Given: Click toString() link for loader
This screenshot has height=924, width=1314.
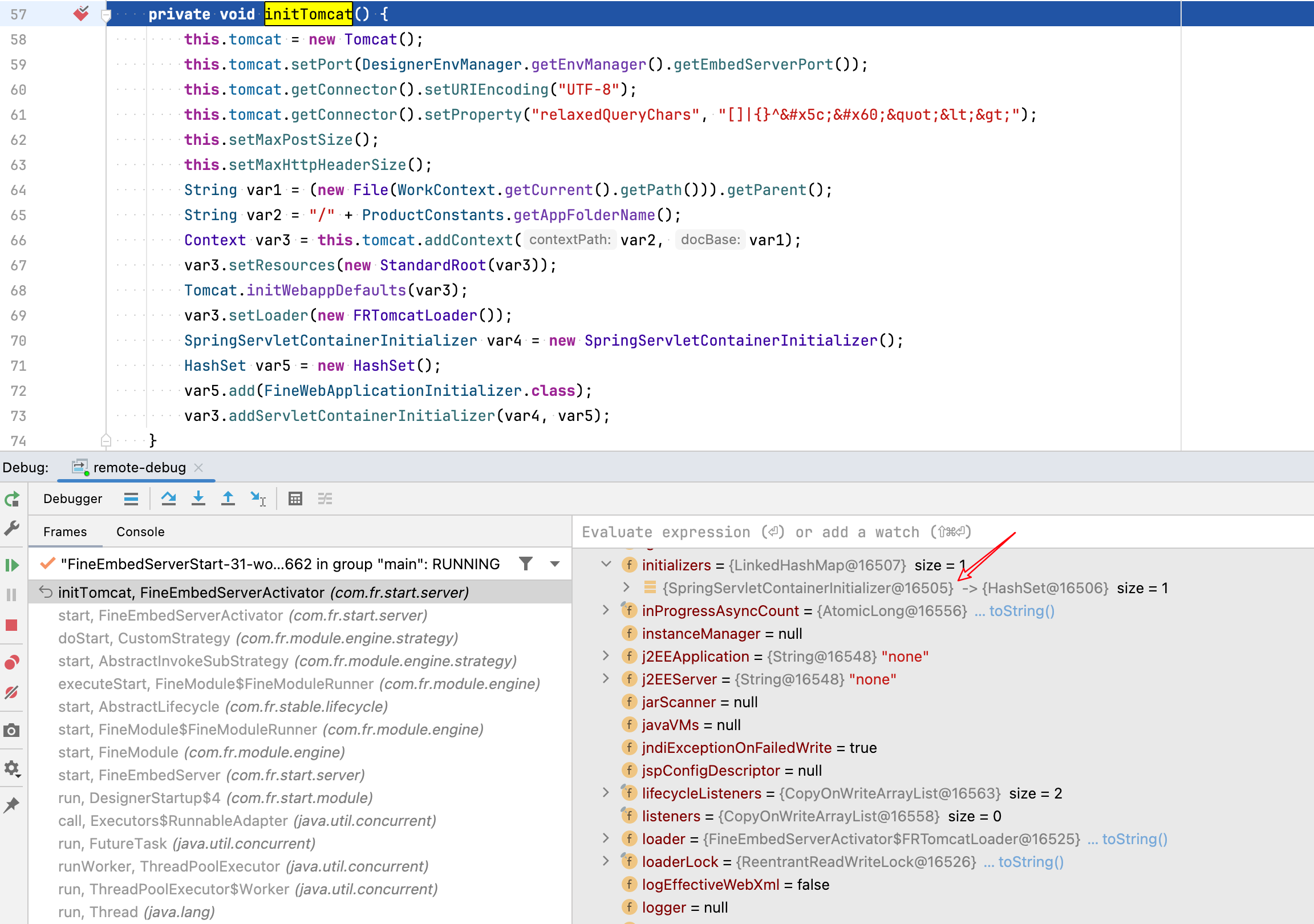Looking at the screenshot, I should click(x=1134, y=839).
